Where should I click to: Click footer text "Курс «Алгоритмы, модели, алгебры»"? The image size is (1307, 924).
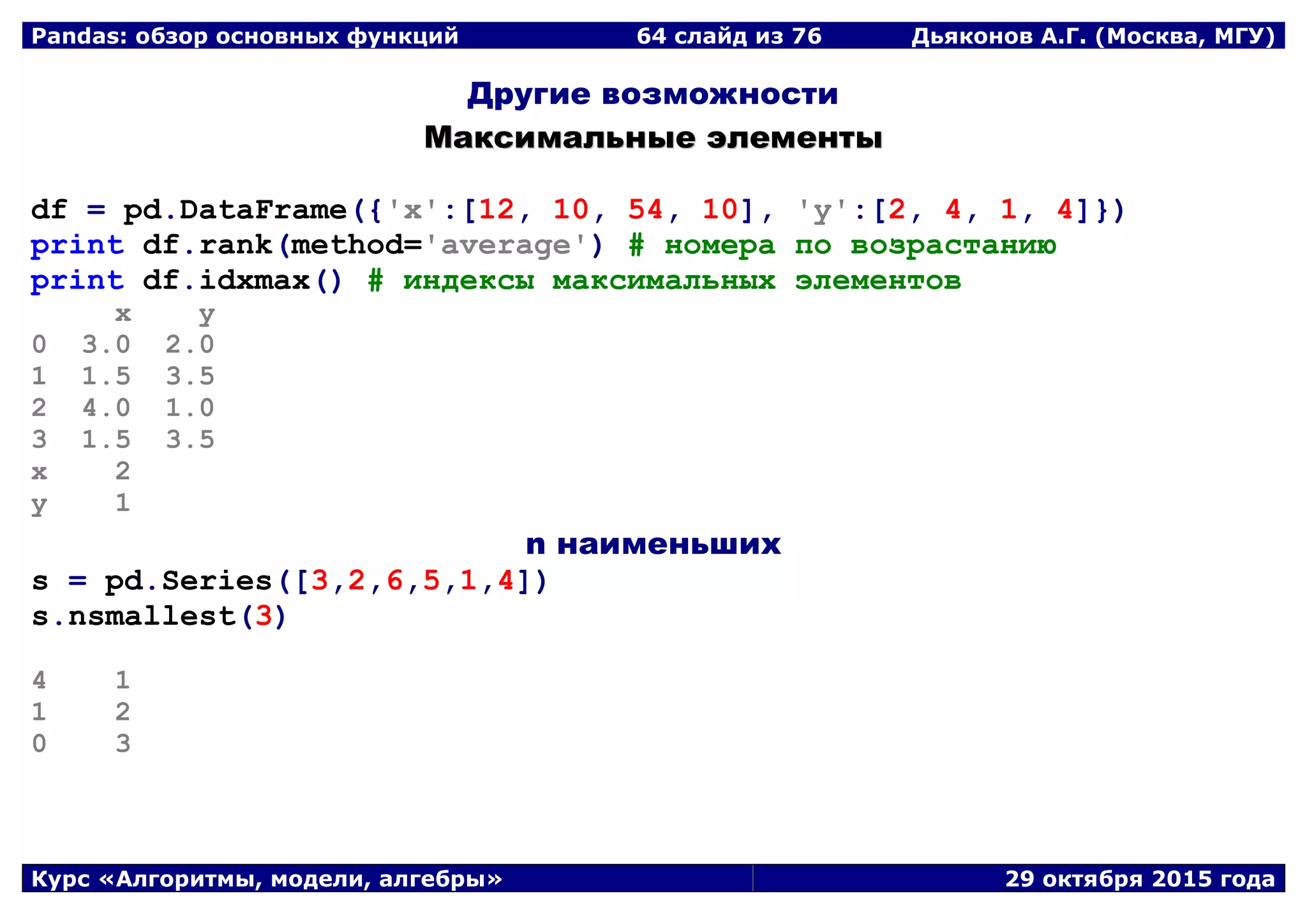267,879
